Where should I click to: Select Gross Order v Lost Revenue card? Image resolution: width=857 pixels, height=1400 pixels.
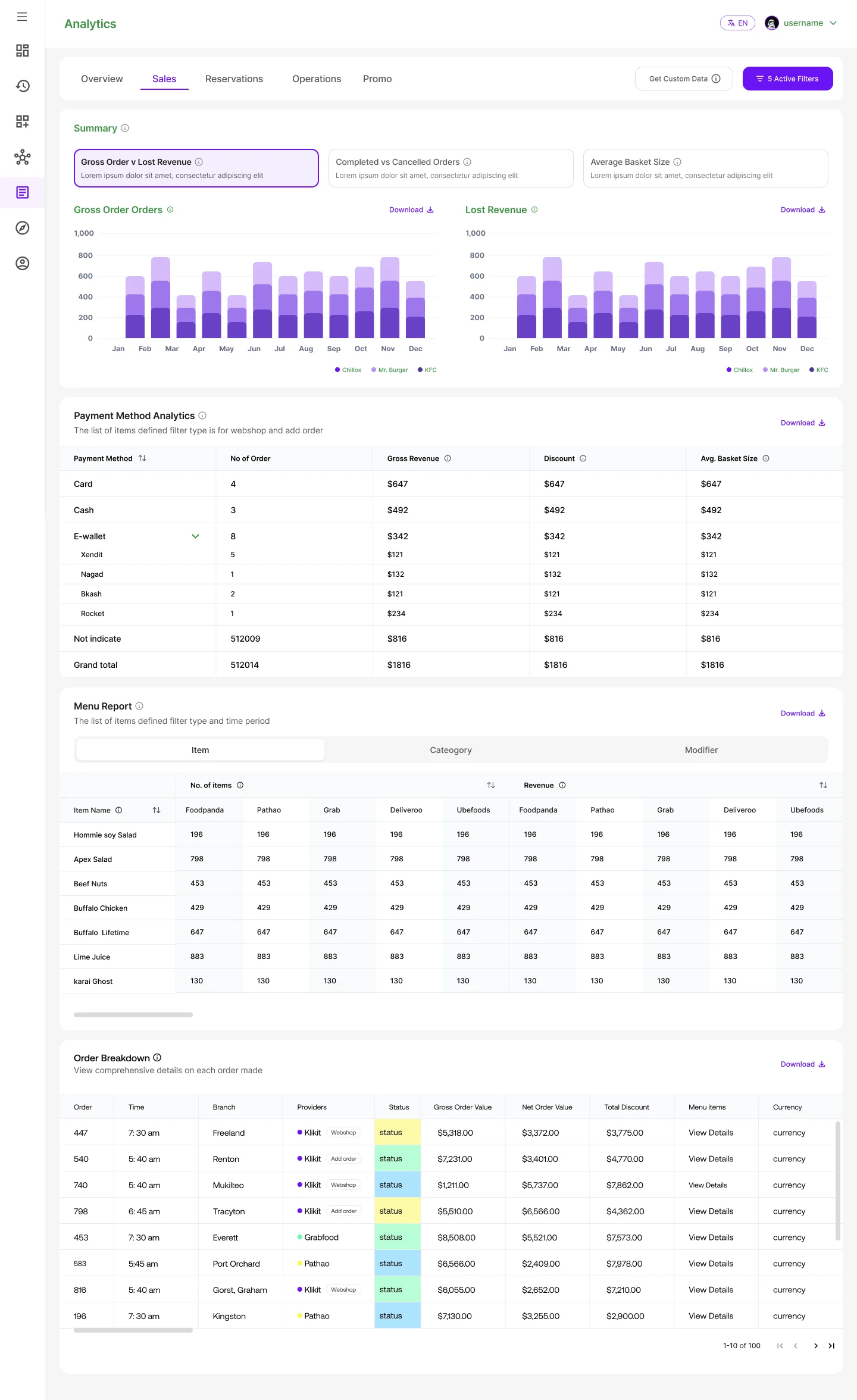(x=196, y=168)
